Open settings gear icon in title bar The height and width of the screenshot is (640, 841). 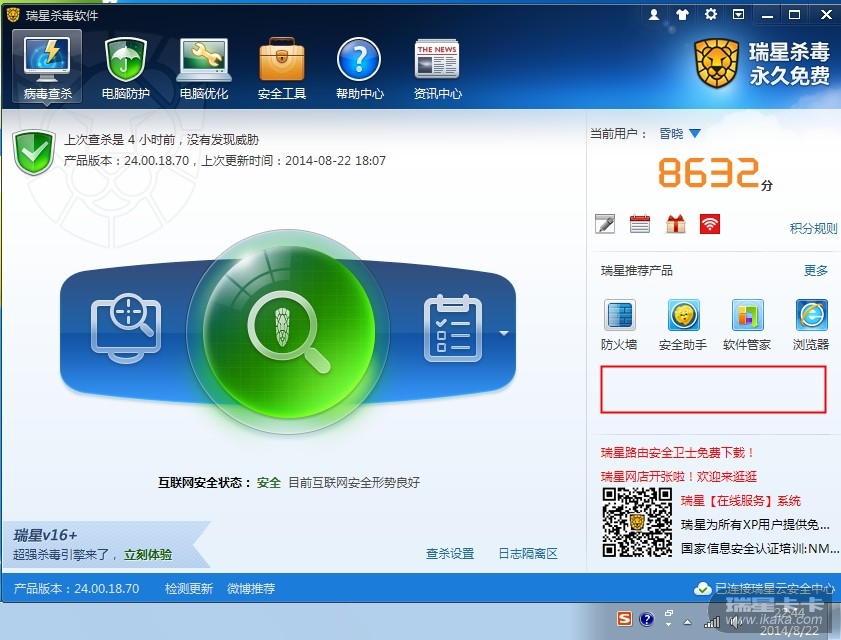click(711, 14)
